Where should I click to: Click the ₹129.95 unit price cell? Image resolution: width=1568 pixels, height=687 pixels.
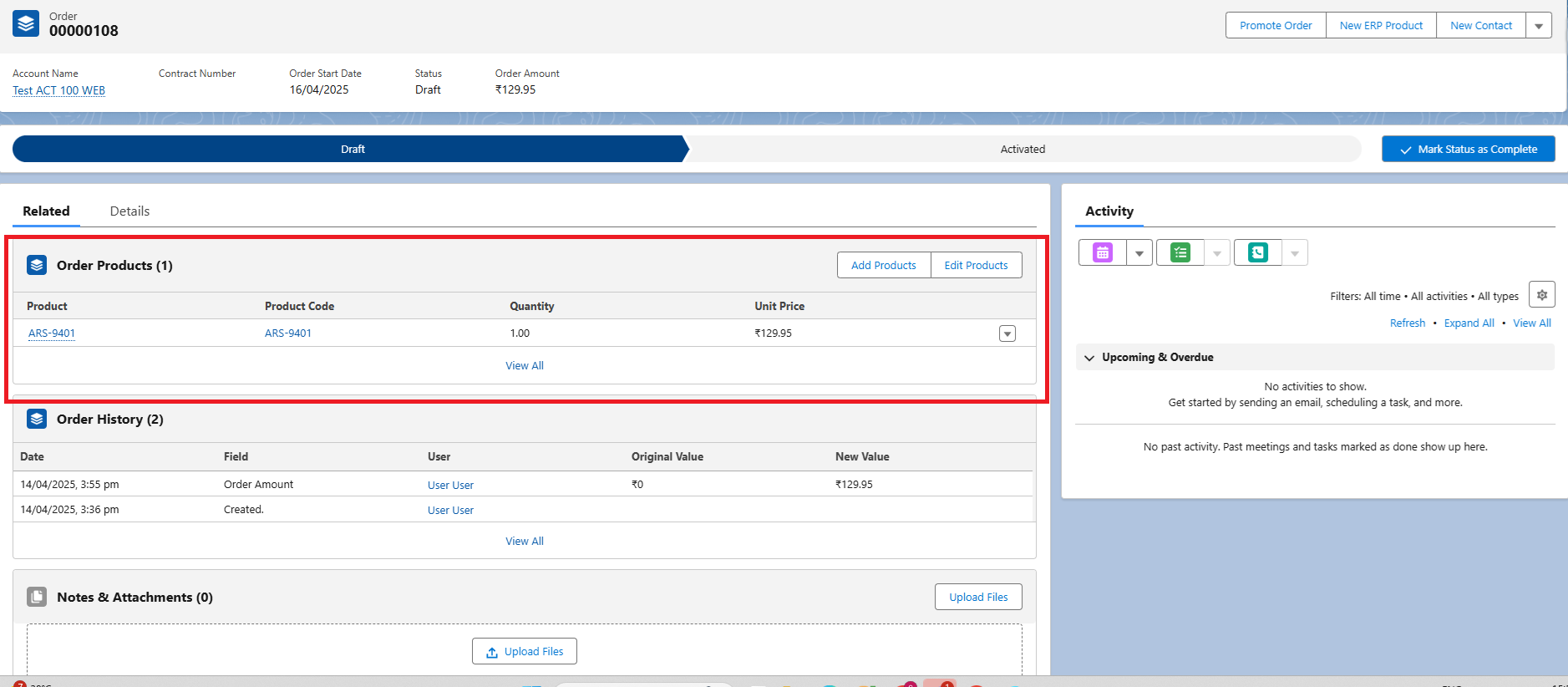point(773,333)
